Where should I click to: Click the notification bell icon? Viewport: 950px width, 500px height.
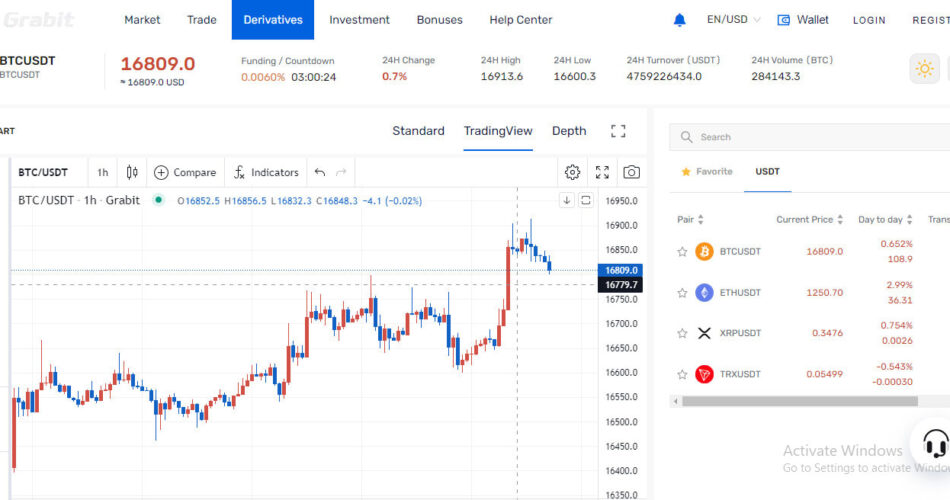tap(680, 20)
